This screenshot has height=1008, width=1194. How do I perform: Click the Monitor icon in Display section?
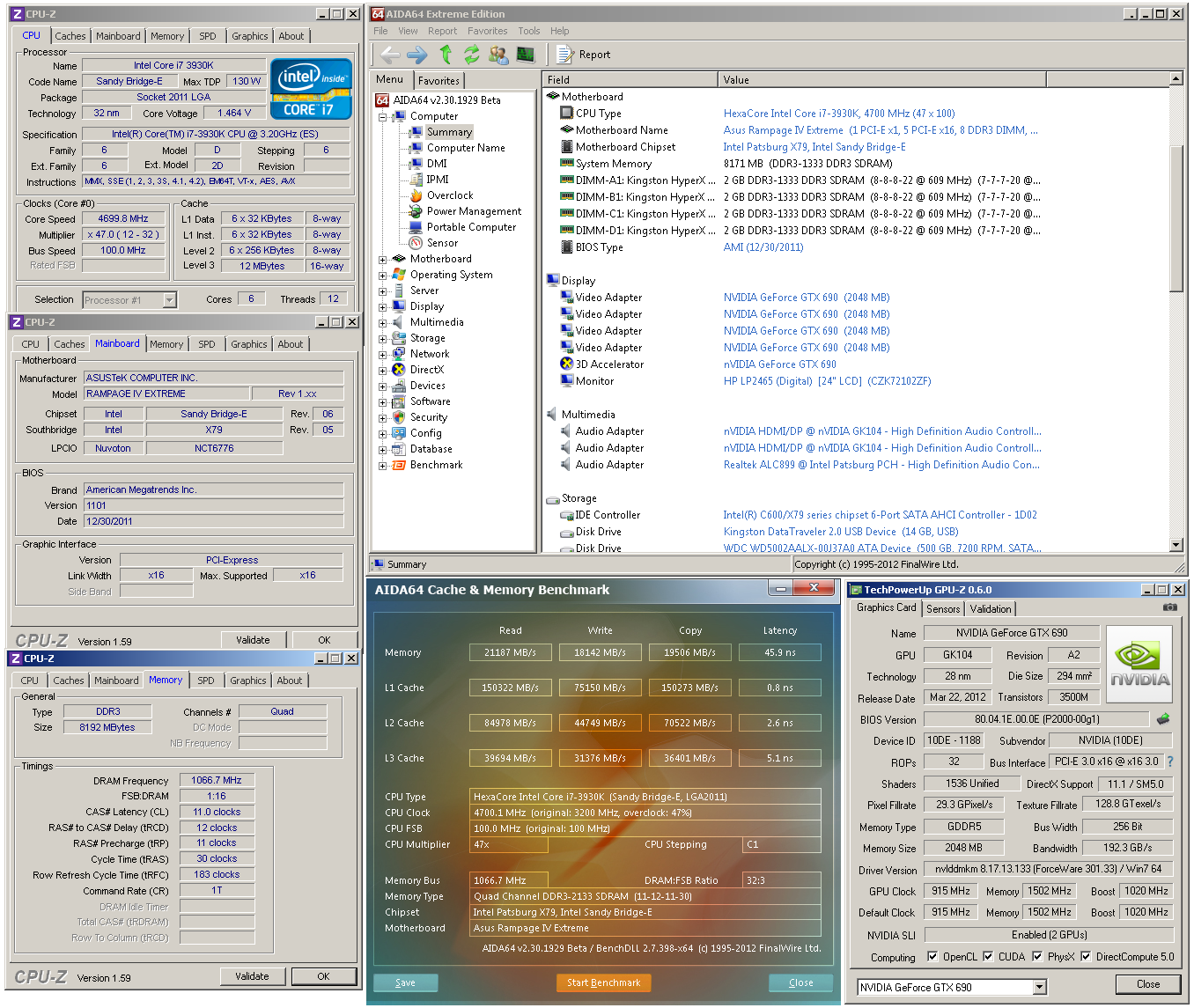(x=567, y=381)
